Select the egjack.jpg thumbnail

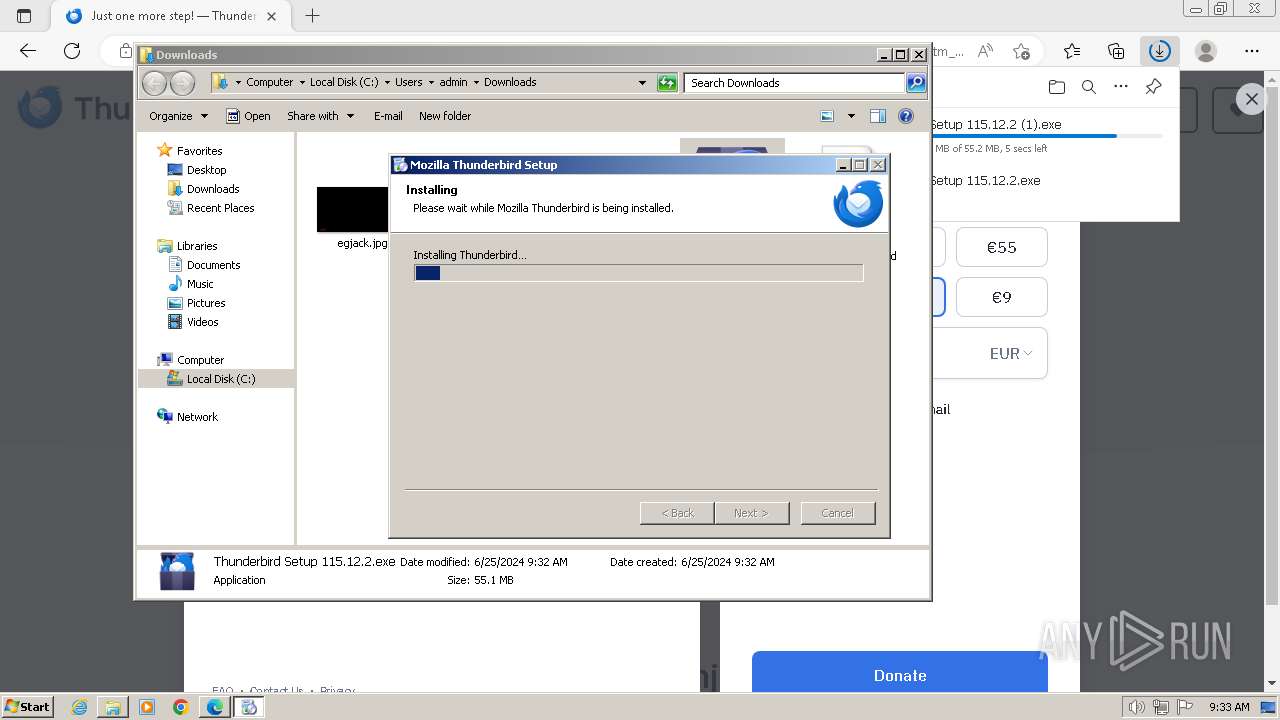click(353, 209)
